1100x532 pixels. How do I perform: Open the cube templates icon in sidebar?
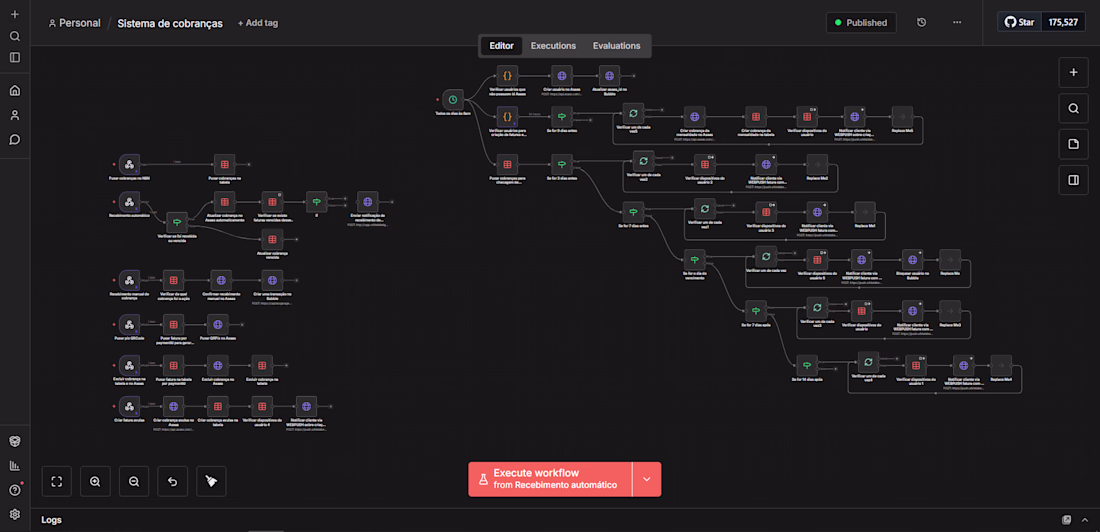(x=15, y=441)
